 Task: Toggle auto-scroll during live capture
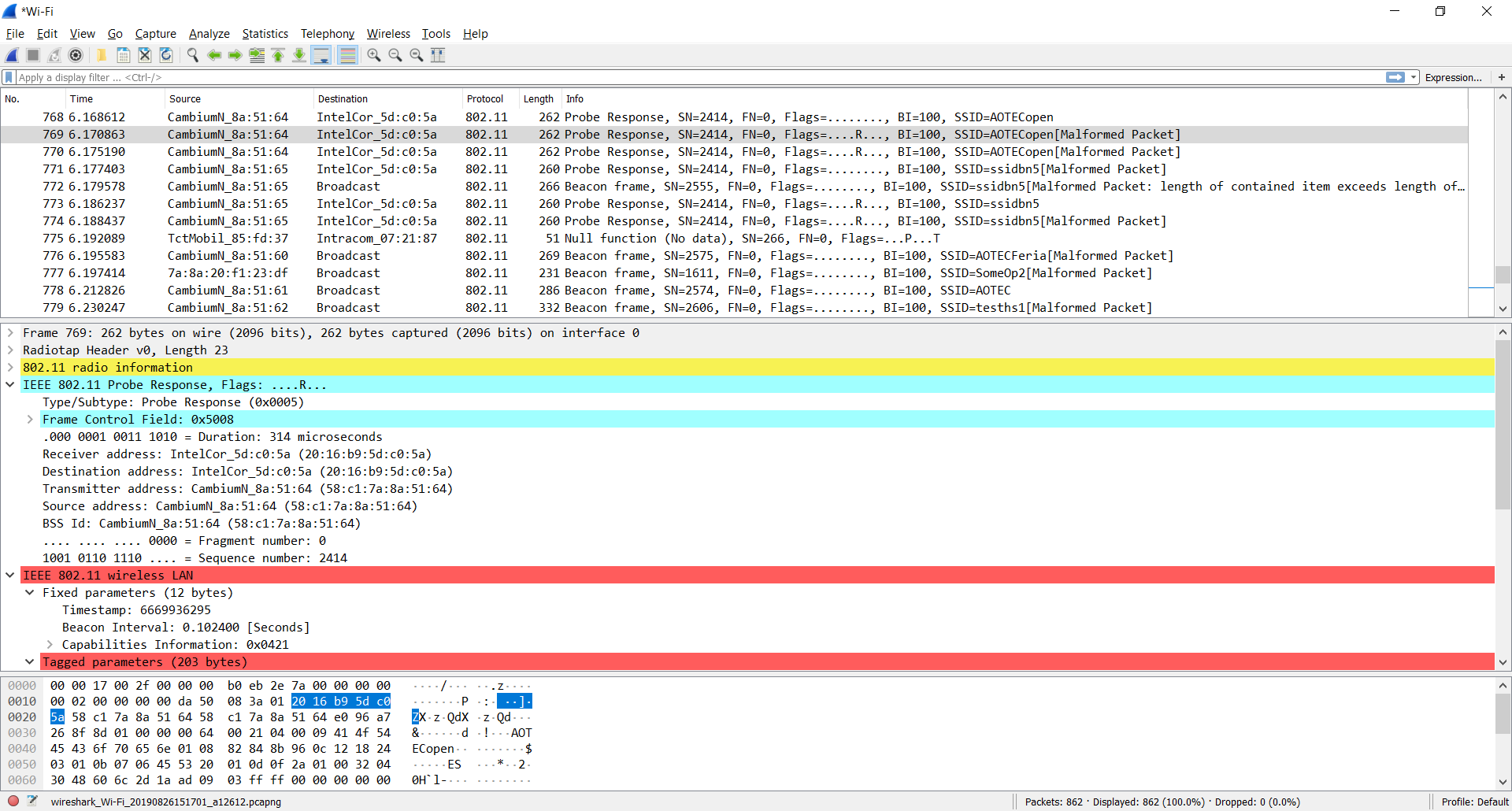(321, 55)
